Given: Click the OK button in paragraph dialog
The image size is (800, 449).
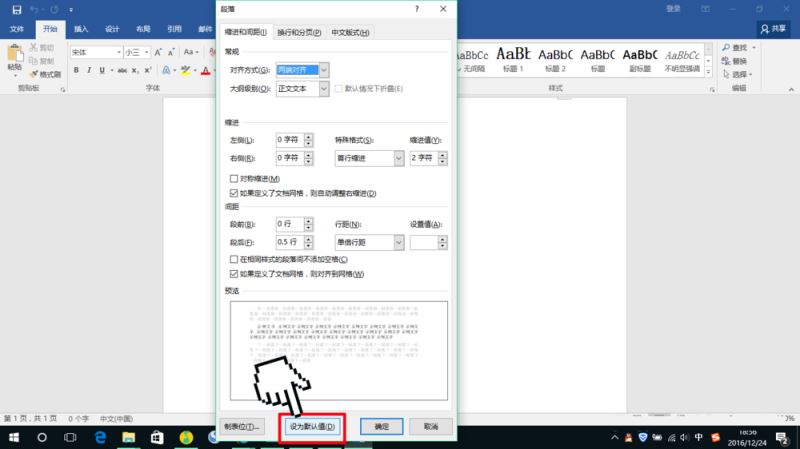Looking at the screenshot, I should 382,427.
